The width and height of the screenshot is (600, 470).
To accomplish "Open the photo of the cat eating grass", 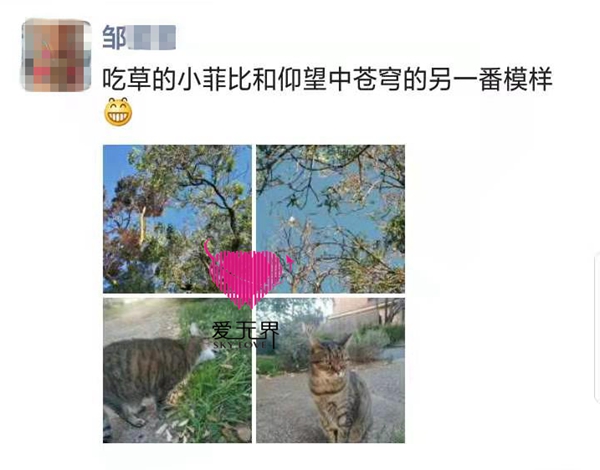I will (177, 370).
